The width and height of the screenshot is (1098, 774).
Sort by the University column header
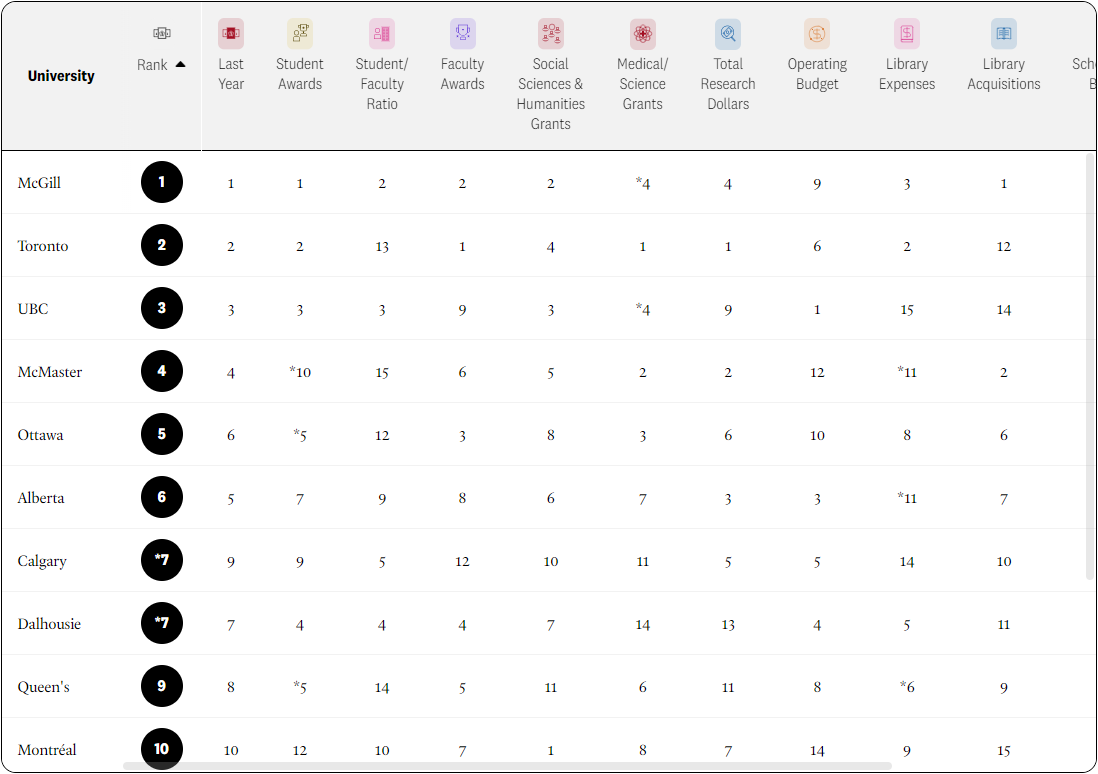[x=61, y=76]
